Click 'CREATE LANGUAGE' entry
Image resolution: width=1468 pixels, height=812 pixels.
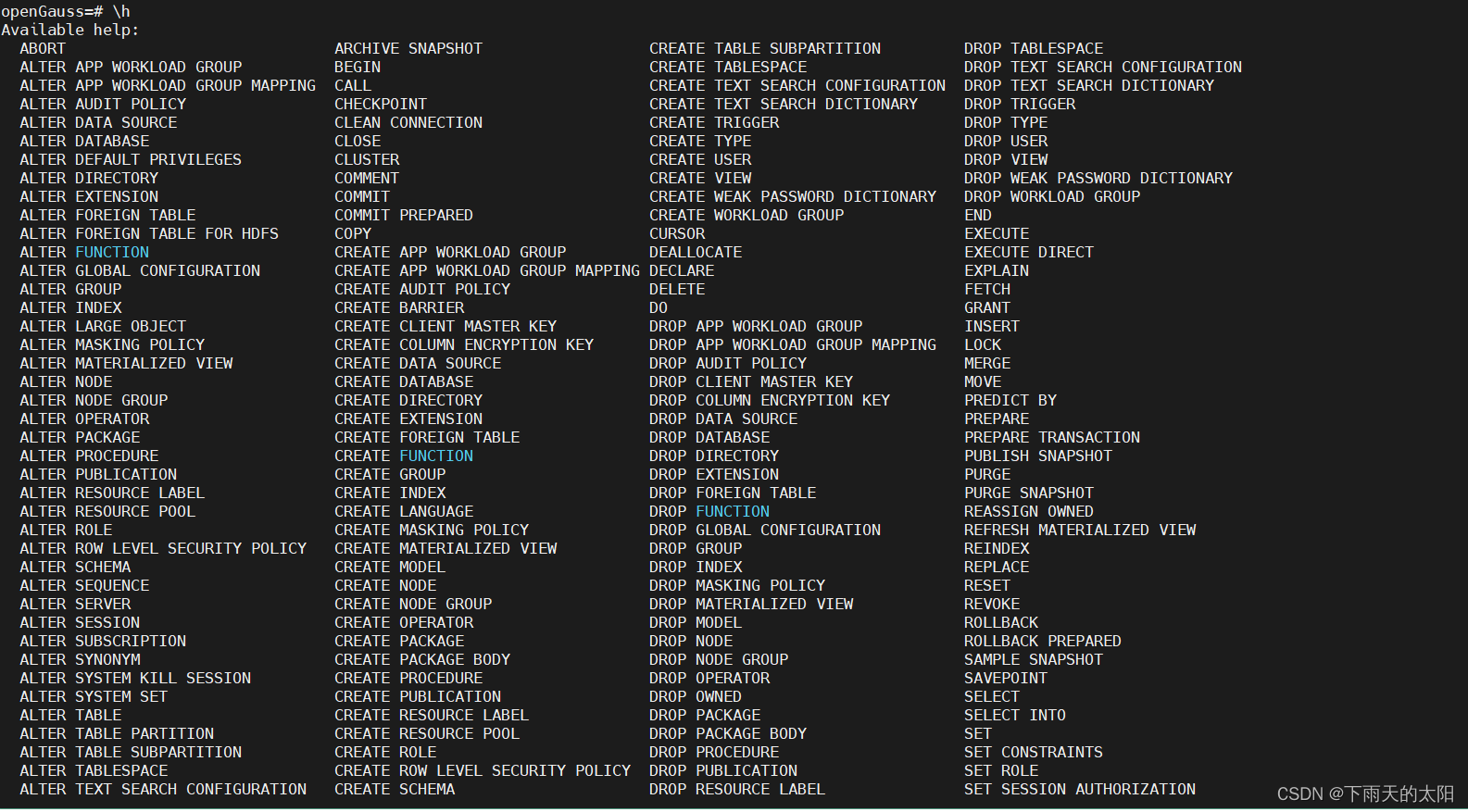pos(404,511)
